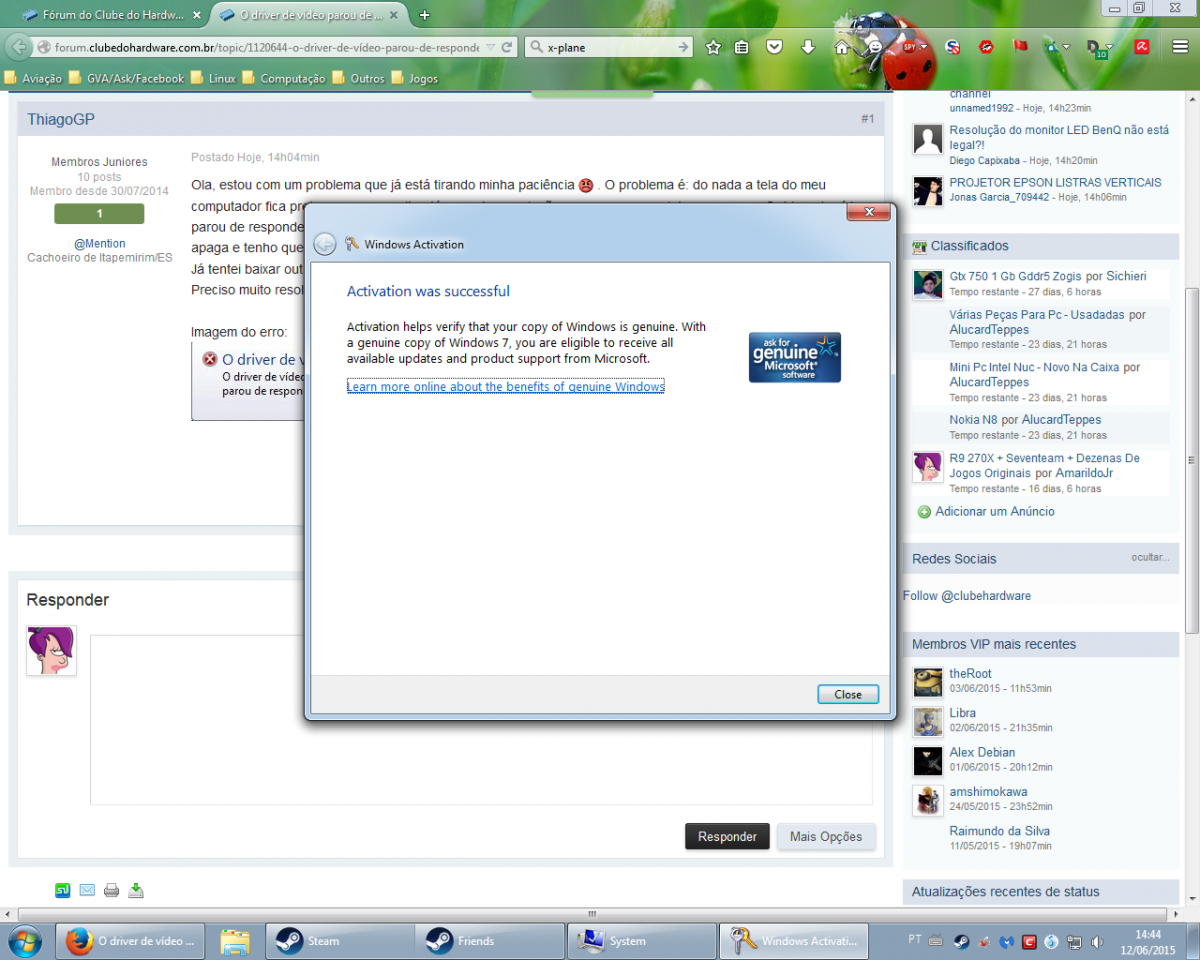Open theRoot VIP member profile
Image resolution: width=1200 pixels, height=960 pixels.
click(970, 674)
